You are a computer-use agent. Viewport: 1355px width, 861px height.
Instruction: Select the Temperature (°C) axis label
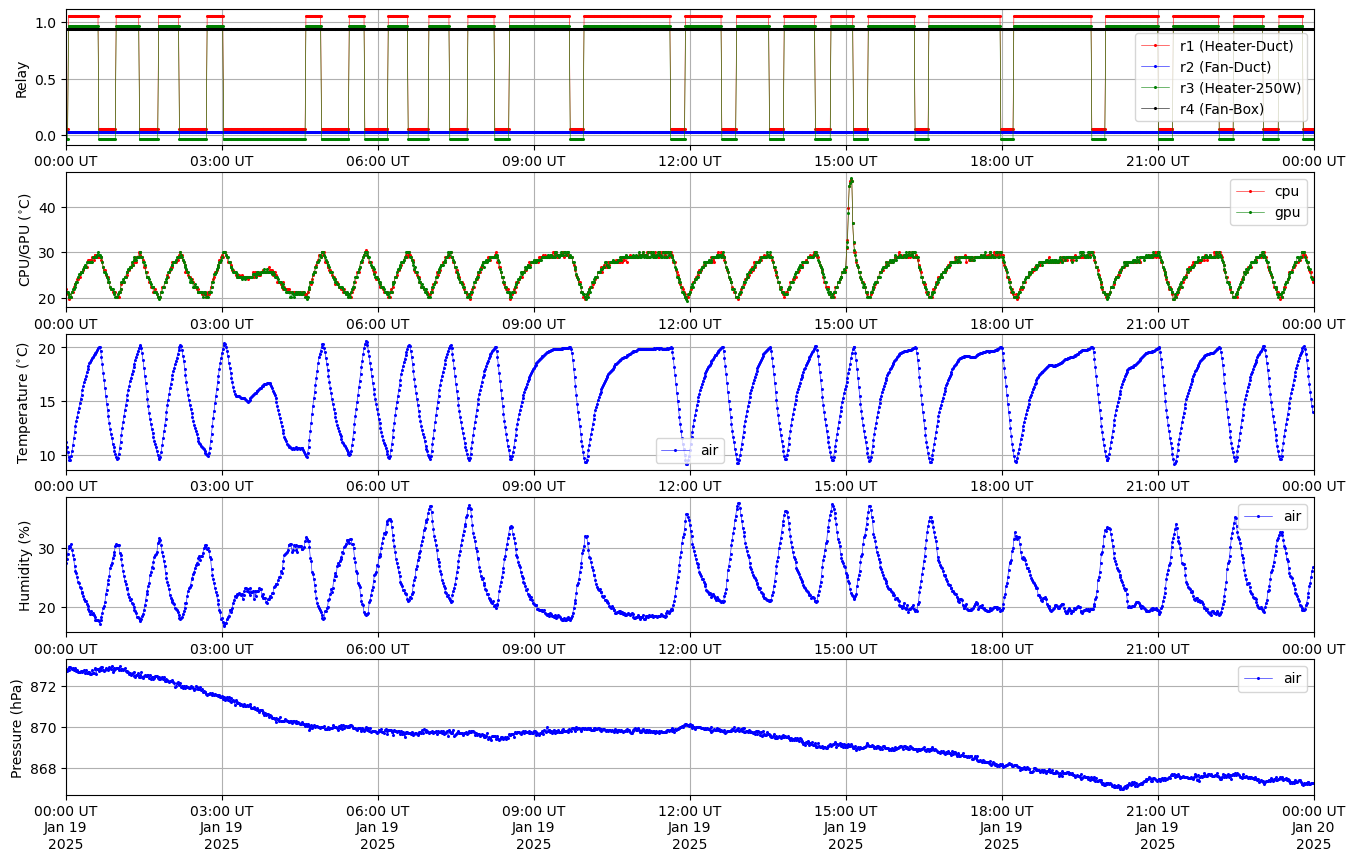(x=25, y=402)
